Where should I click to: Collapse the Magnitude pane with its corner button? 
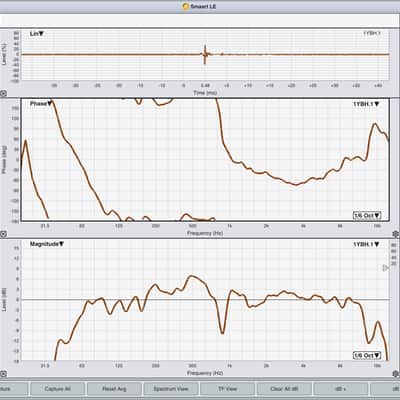click(x=3, y=374)
